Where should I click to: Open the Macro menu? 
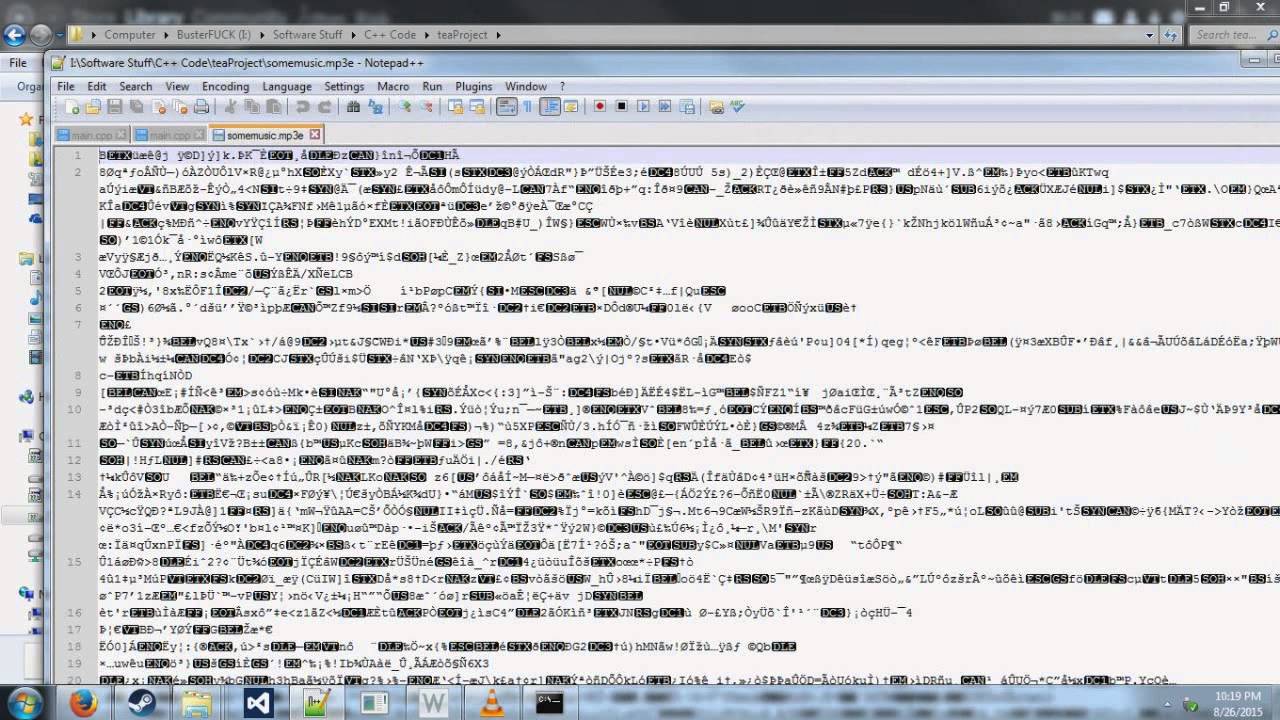click(x=393, y=87)
